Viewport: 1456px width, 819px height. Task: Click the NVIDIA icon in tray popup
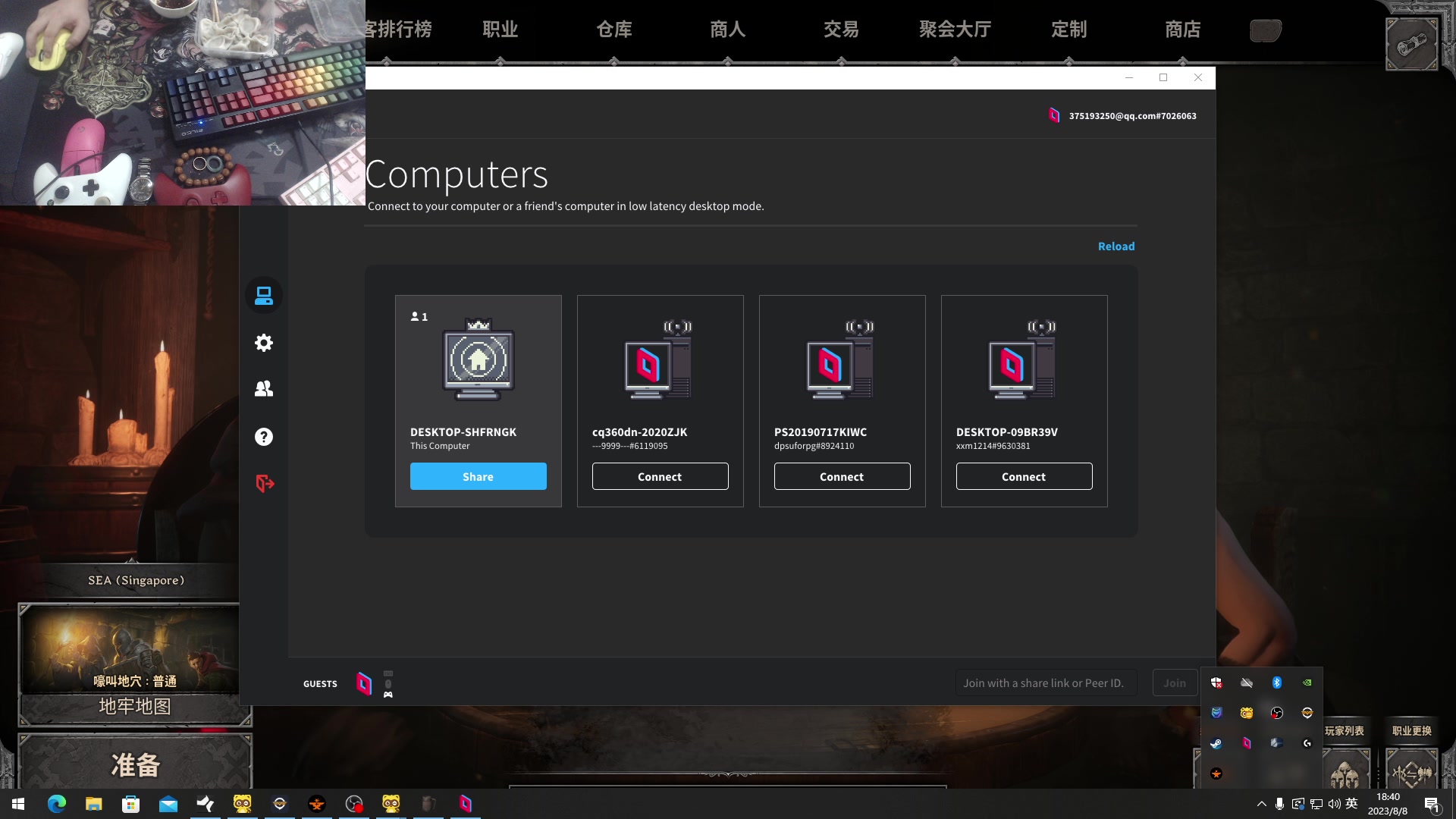coord(1307,682)
